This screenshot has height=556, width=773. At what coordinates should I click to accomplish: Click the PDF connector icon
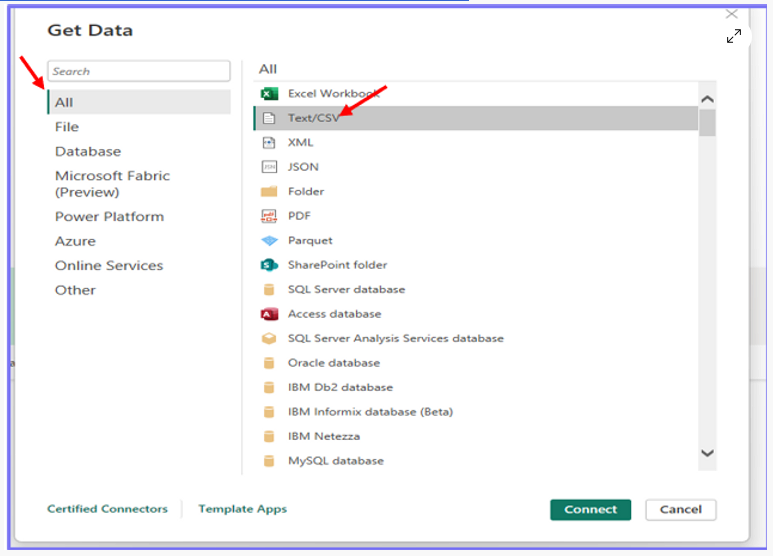pyautogui.click(x=269, y=216)
